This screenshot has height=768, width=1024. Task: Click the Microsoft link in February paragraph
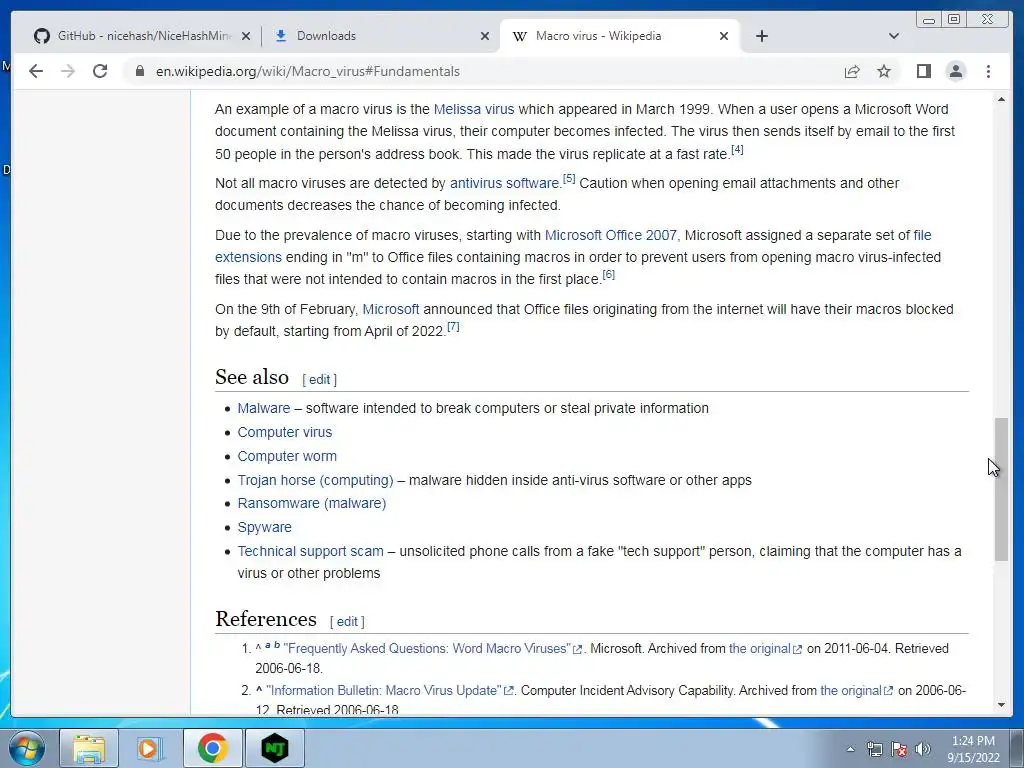391,309
